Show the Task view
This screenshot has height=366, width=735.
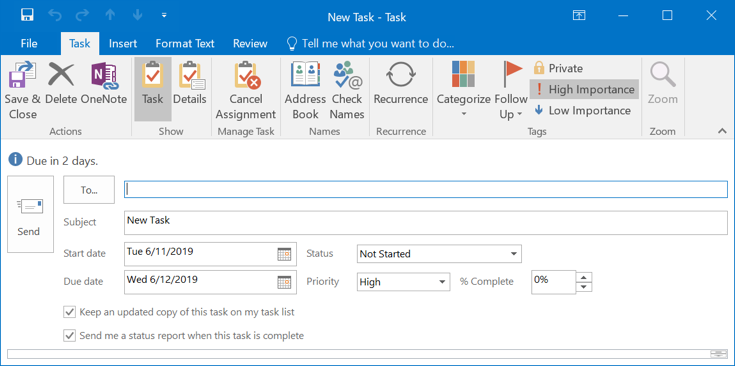[x=153, y=89]
